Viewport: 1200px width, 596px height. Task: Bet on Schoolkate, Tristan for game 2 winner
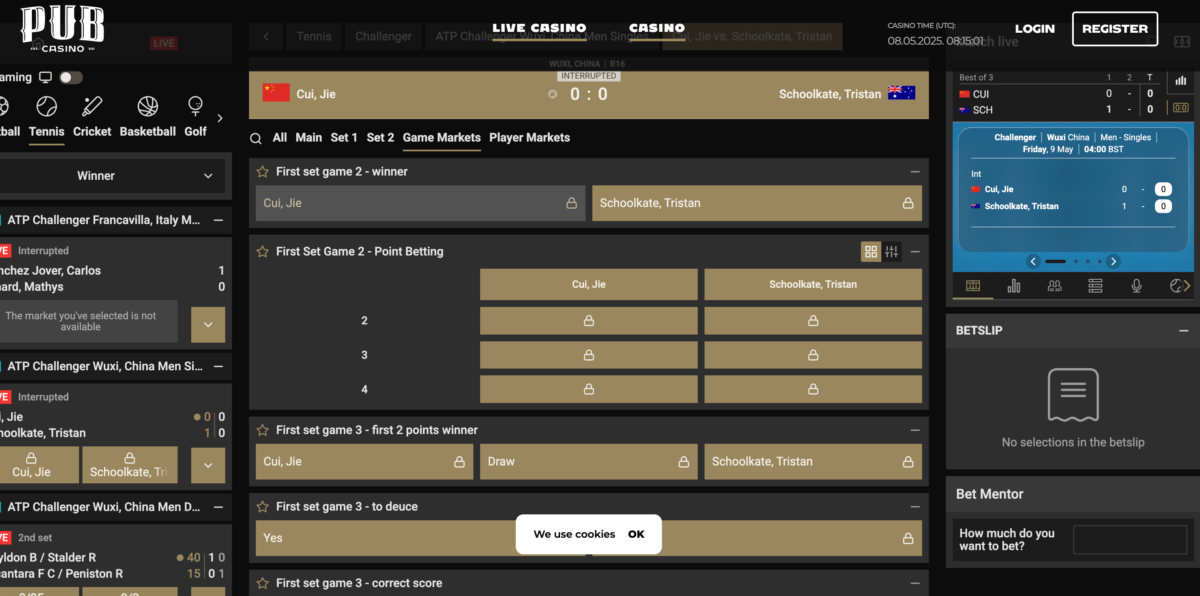coord(757,203)
